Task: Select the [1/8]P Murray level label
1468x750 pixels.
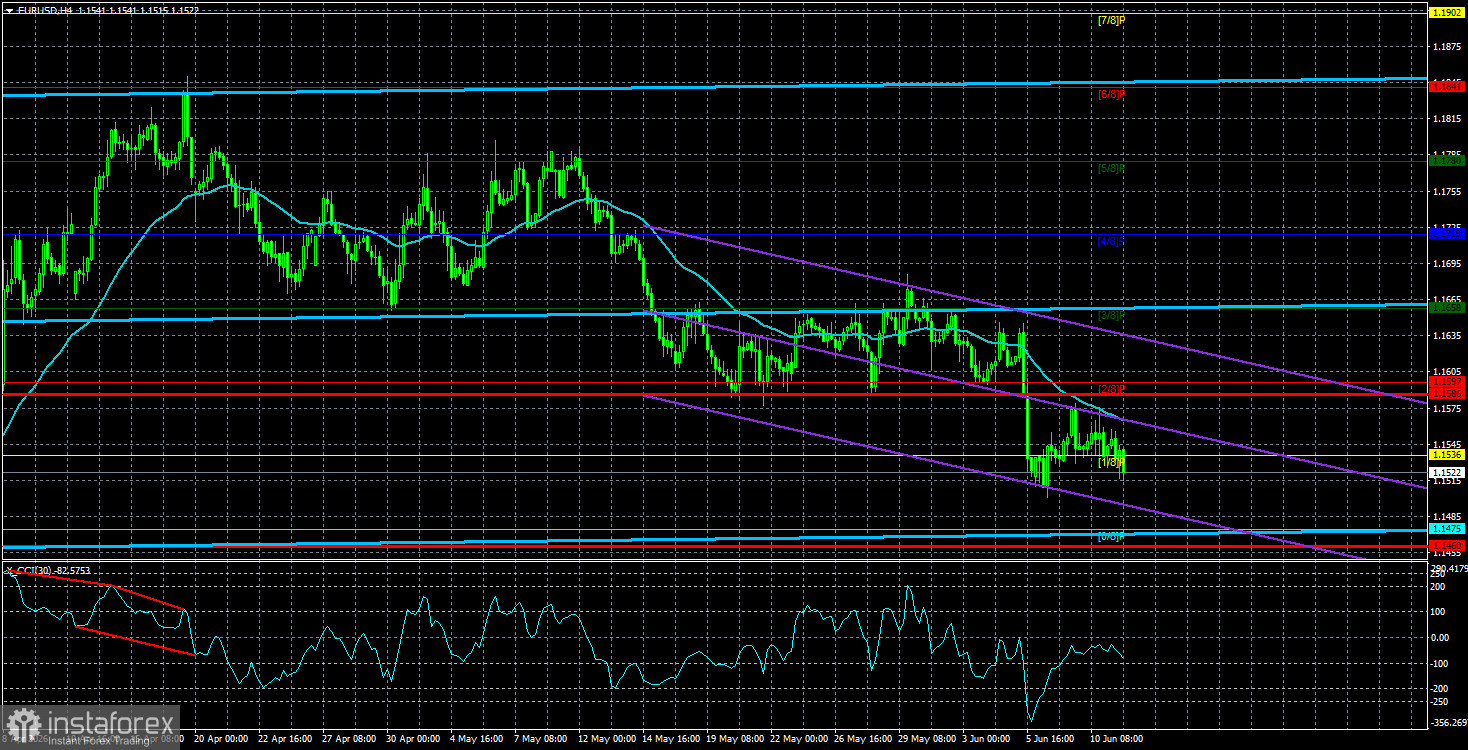Action: click(1111, 462)
